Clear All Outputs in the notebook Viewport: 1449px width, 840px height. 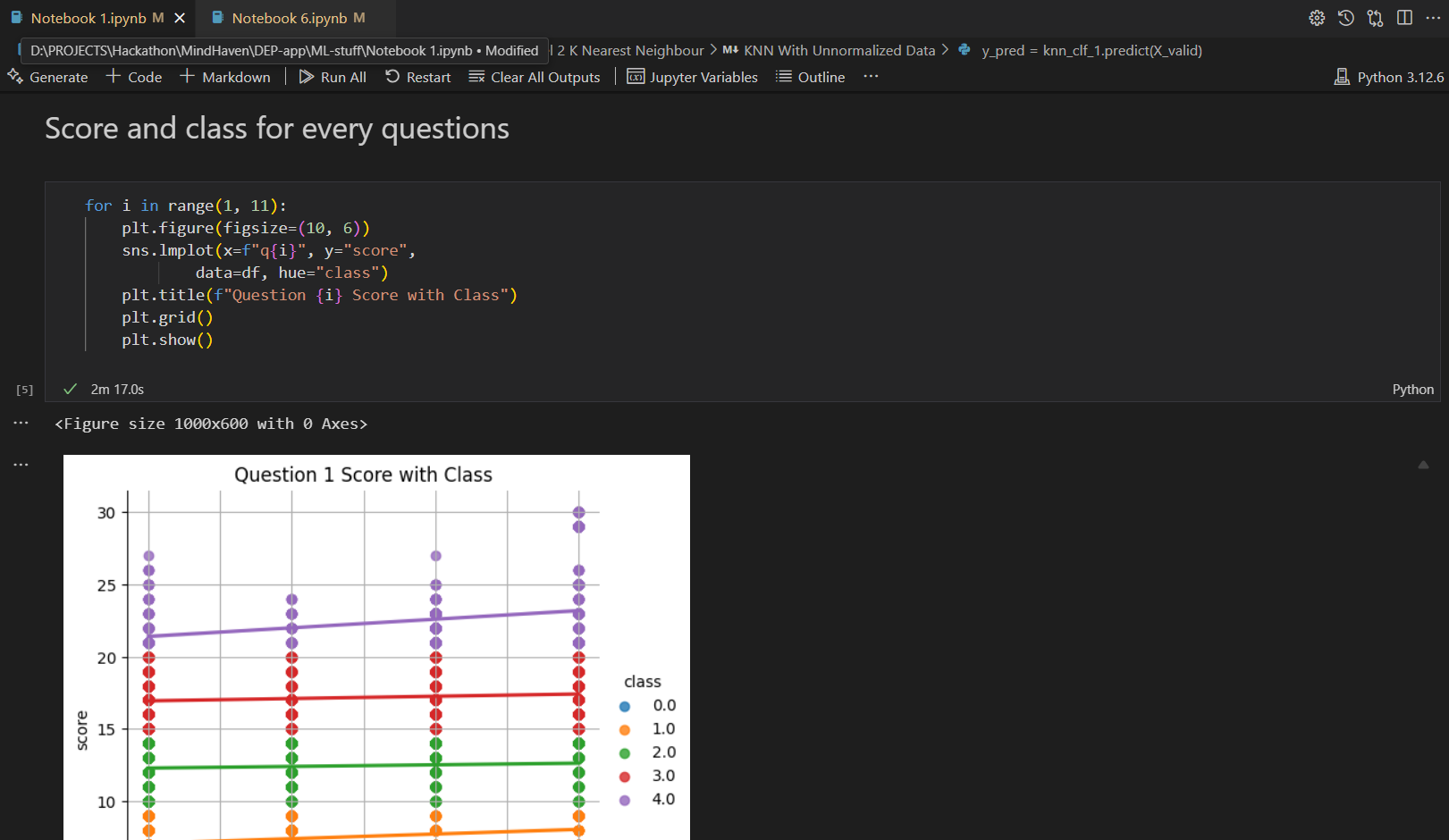pyautogui.click(x=535, y=77)
